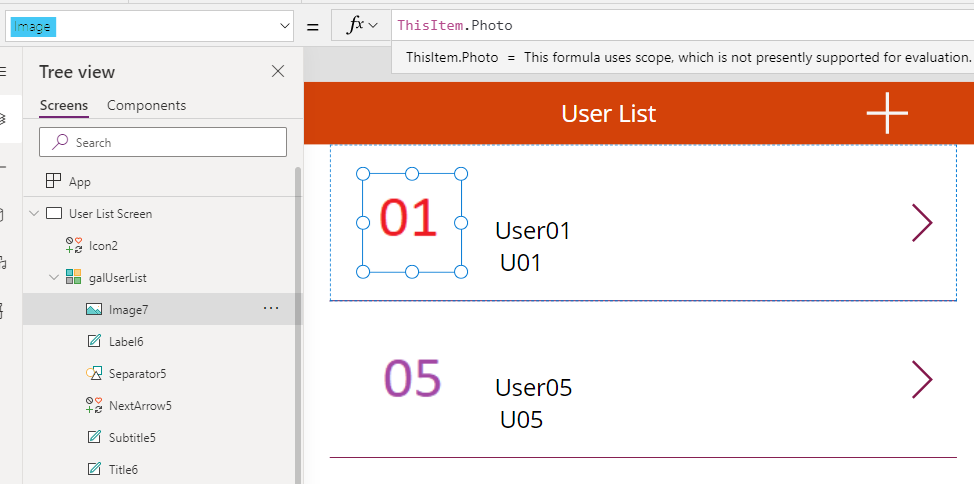
Task: Open the property selector dropdown
Action: pos(284,26)
